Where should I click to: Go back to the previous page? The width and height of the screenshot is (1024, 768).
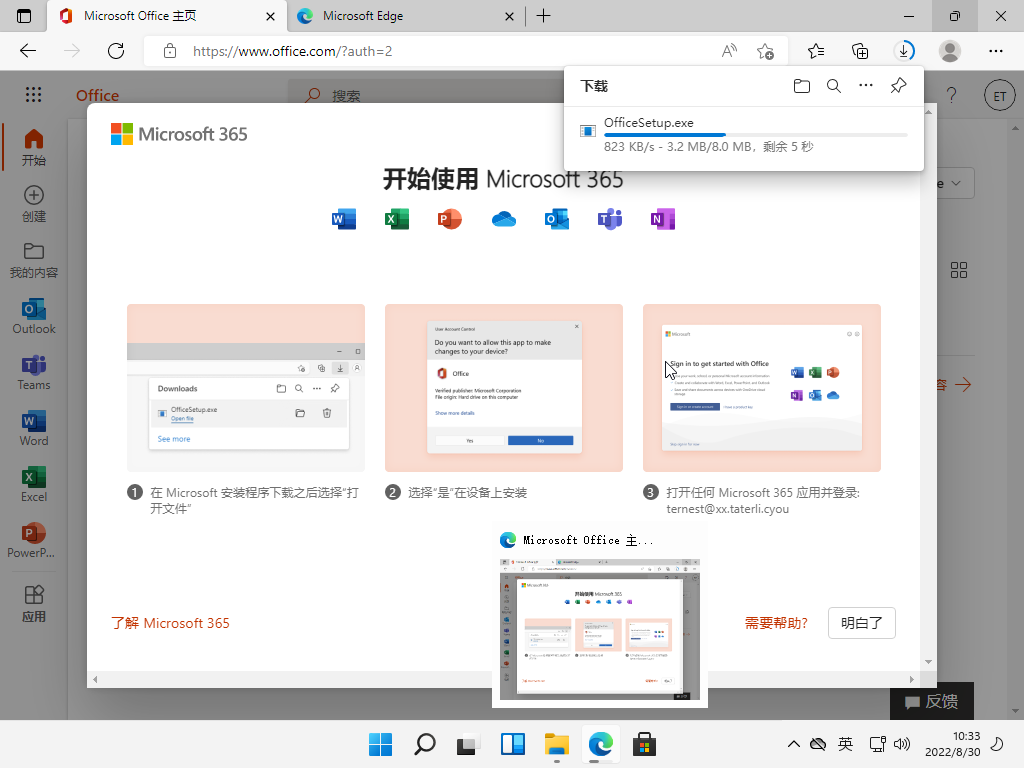27,51
